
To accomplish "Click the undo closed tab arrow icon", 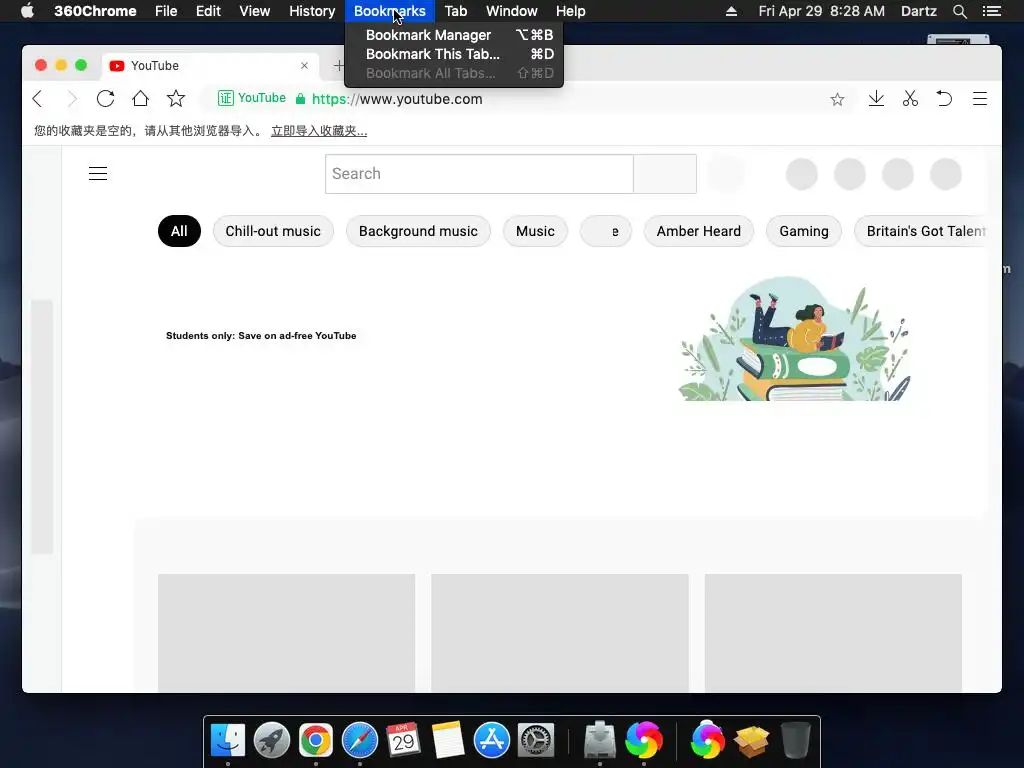I will click(944, 99).
